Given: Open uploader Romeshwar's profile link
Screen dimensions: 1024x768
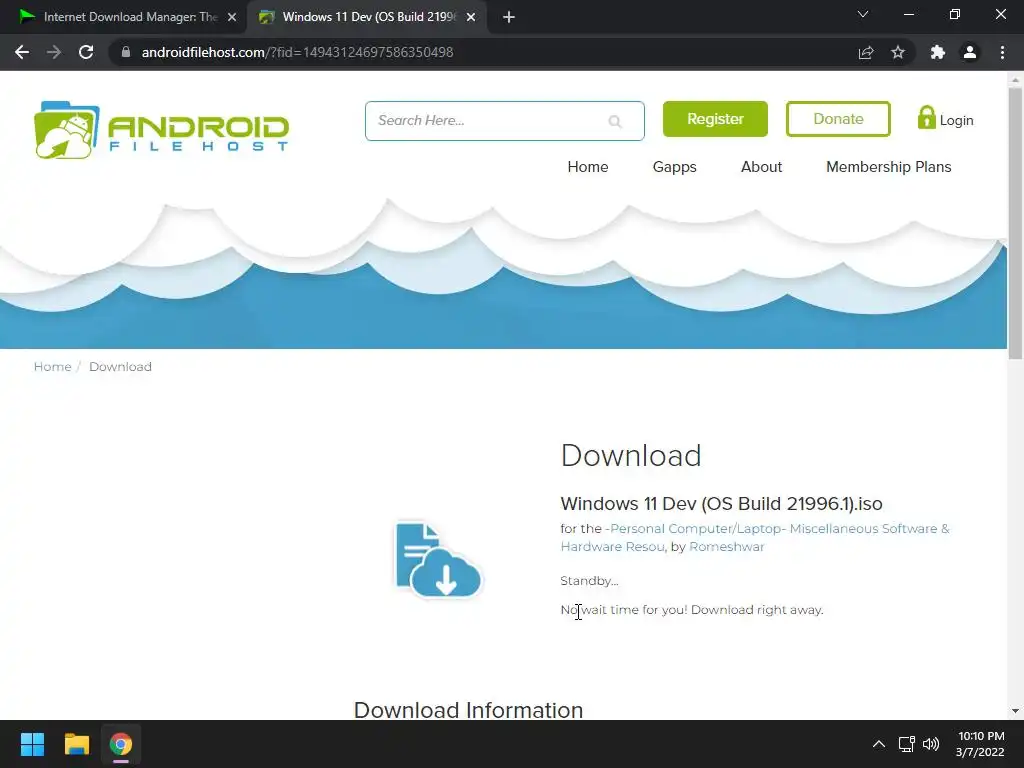Looking at the screenshot, I should tap(726, 547).
